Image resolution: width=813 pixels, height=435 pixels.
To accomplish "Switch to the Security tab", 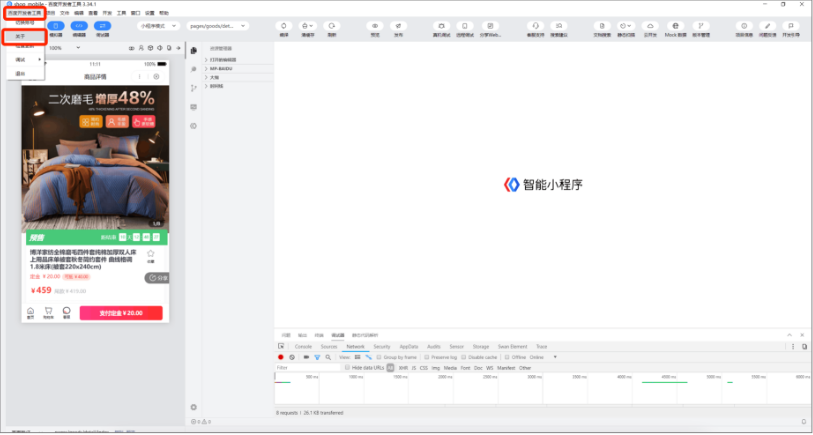I will tap(382, 346).
